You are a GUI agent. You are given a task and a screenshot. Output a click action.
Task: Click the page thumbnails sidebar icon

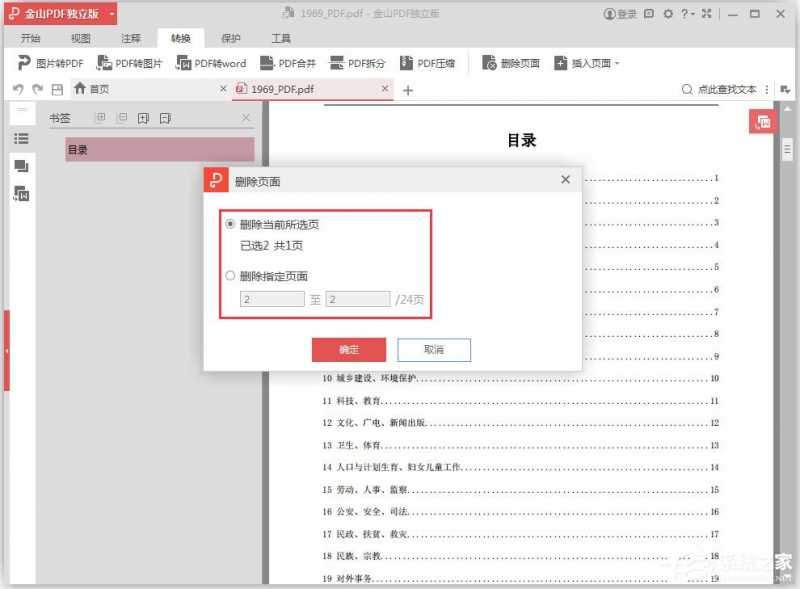21,166
